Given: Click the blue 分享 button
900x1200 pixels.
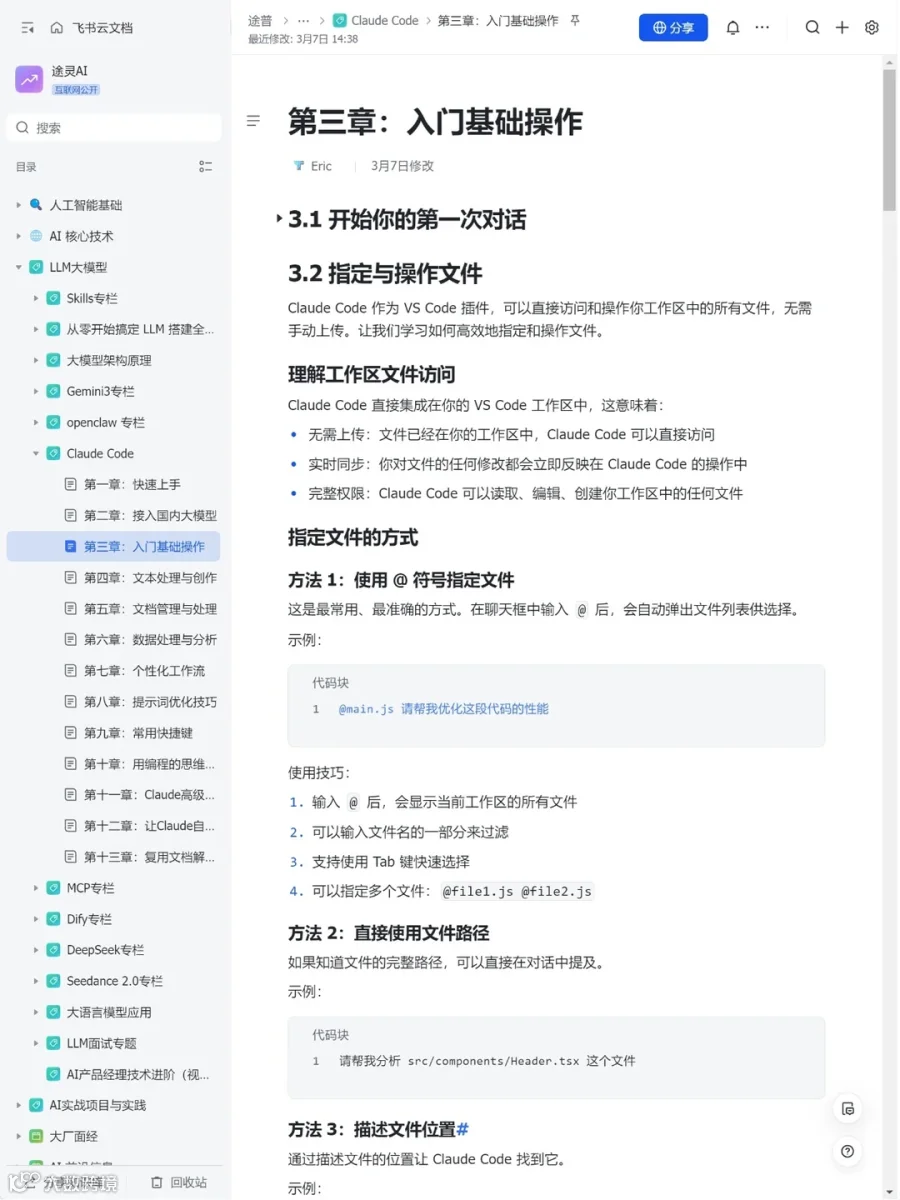Looking at the screenshot, I should pos(673,28).
